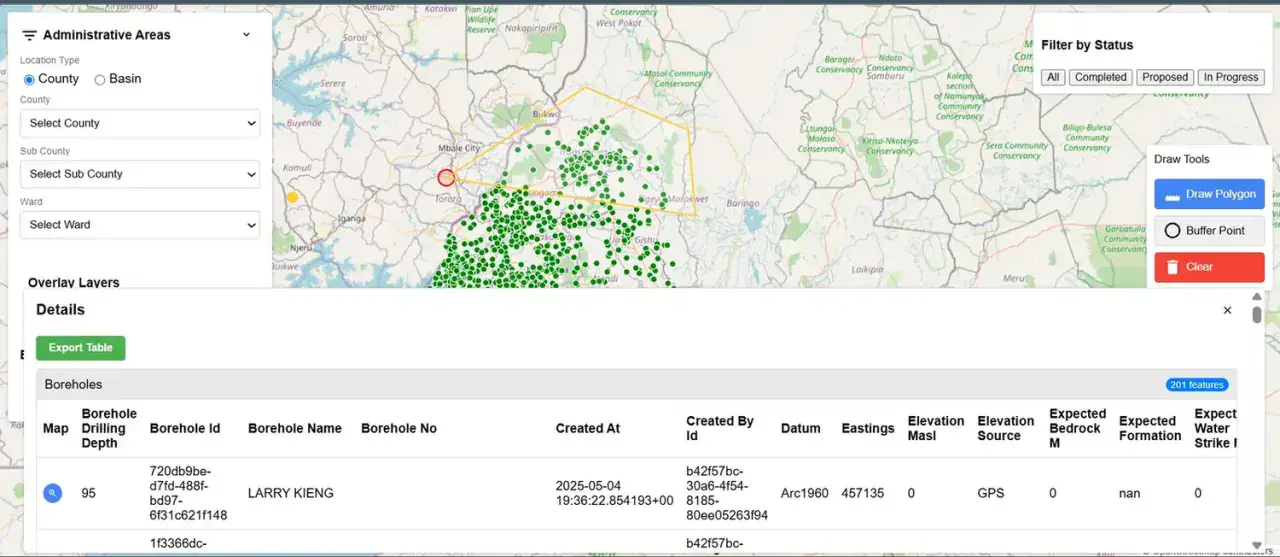The width and height of the screenshot is (1280, 557).
Task: Click the GPS elevation source cell
Action: [991, 493]
